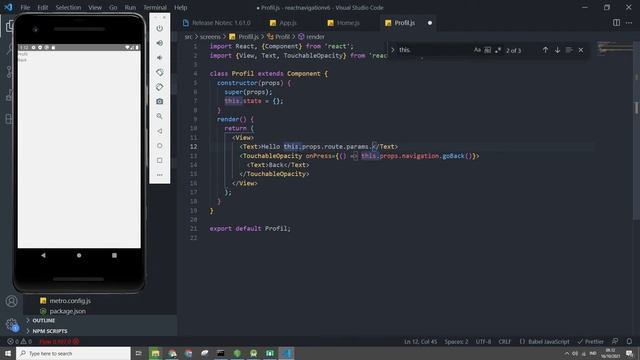Open metro.config.js in explorer

pos(70,301)
